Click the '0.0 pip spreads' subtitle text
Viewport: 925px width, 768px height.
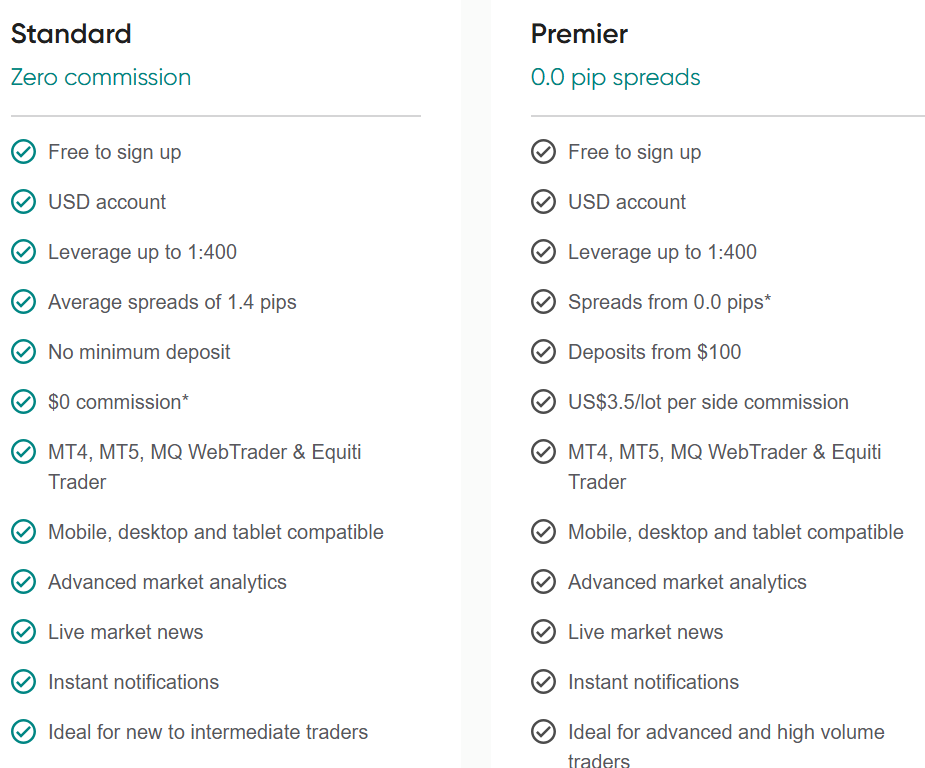tap(615, 78)
